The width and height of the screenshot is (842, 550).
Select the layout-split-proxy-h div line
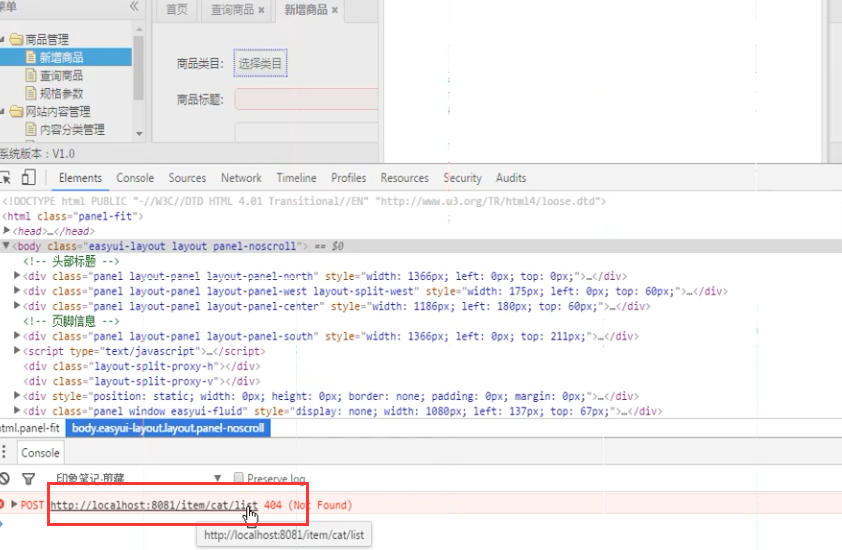tap(142, 366)
